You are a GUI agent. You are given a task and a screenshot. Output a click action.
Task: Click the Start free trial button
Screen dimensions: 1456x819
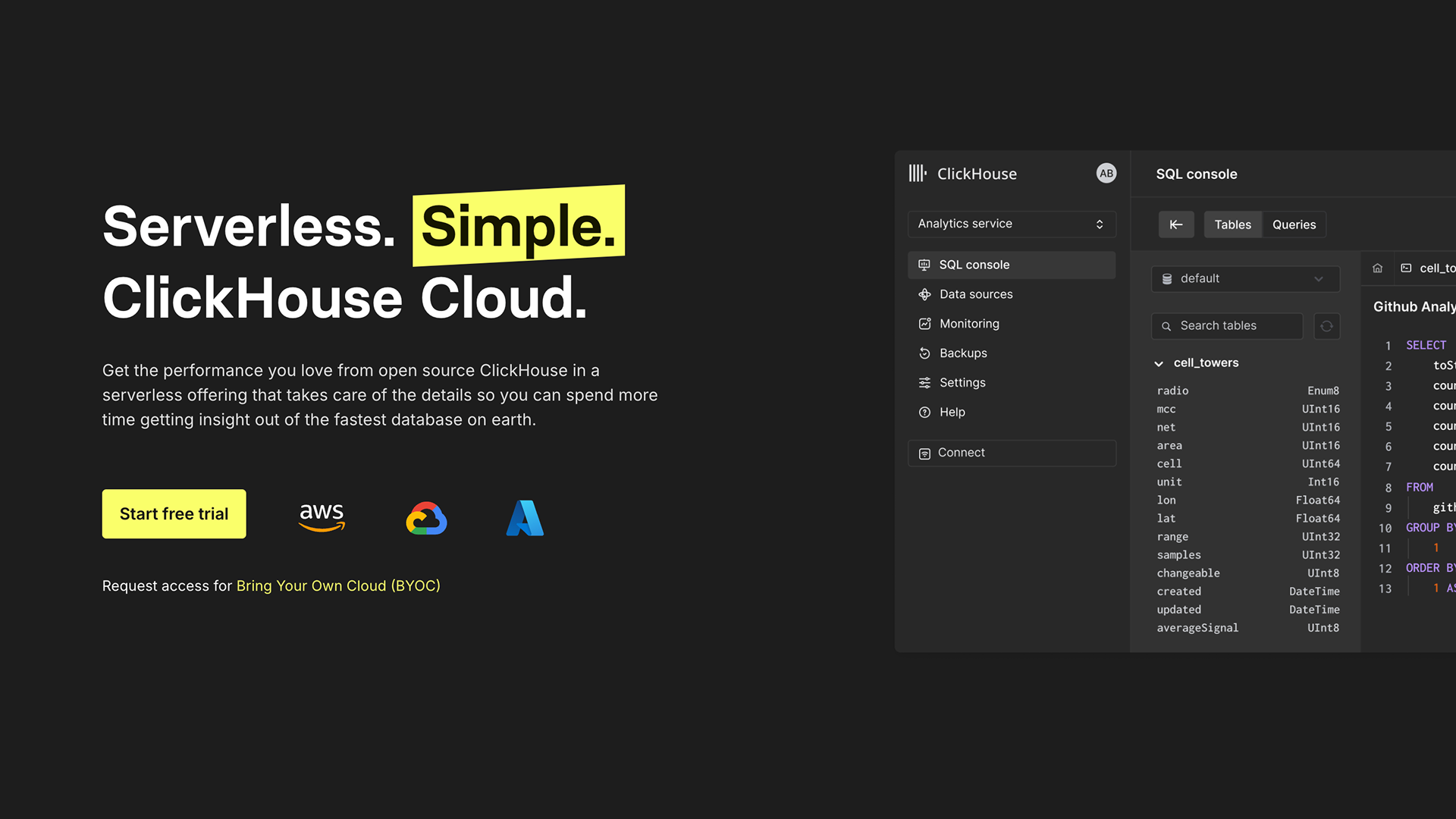[x=174, y=514]
